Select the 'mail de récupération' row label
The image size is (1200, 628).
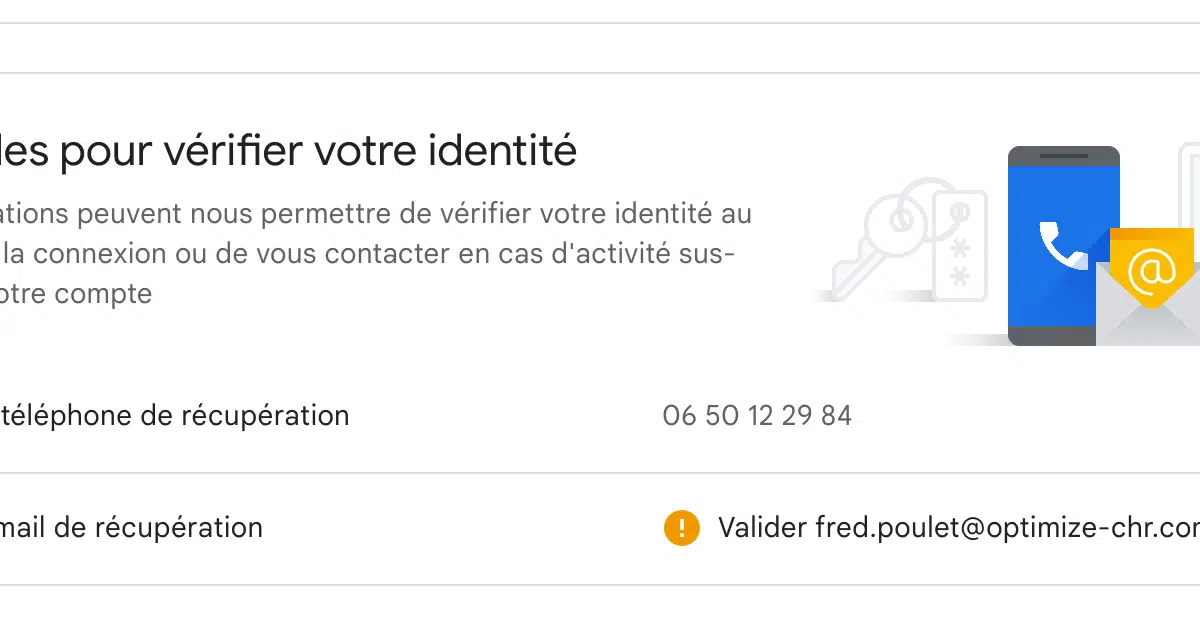coord(131,528)
